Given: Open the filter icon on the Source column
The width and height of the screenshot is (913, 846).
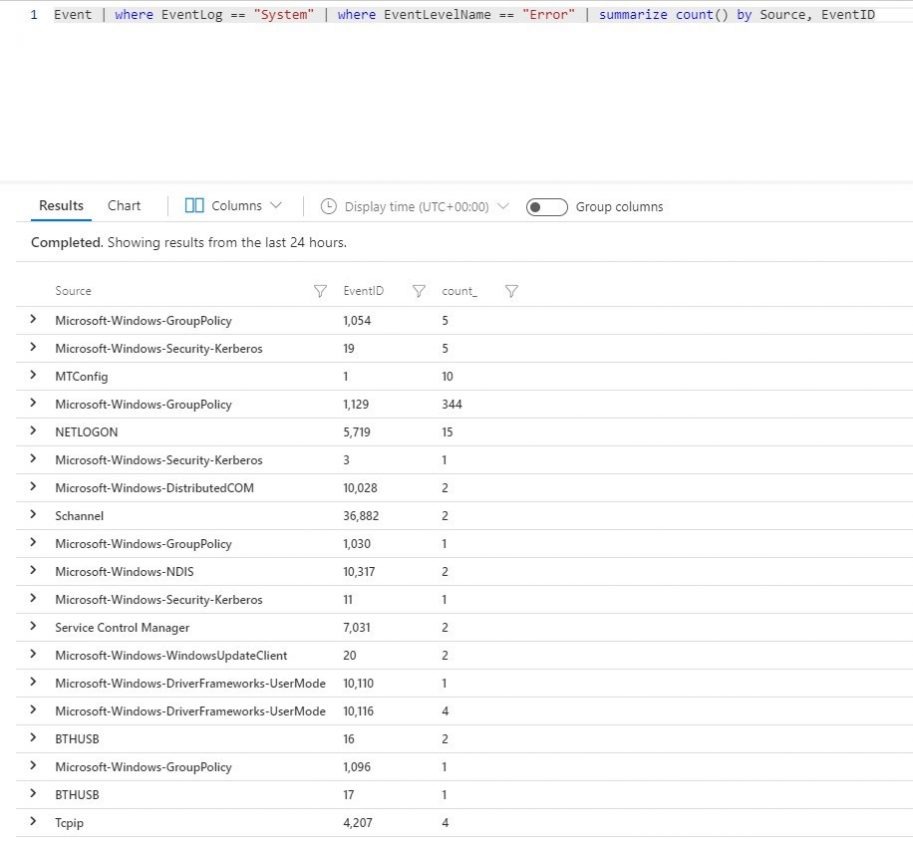Looking at the screenshot, I should (x=320, y=291).
